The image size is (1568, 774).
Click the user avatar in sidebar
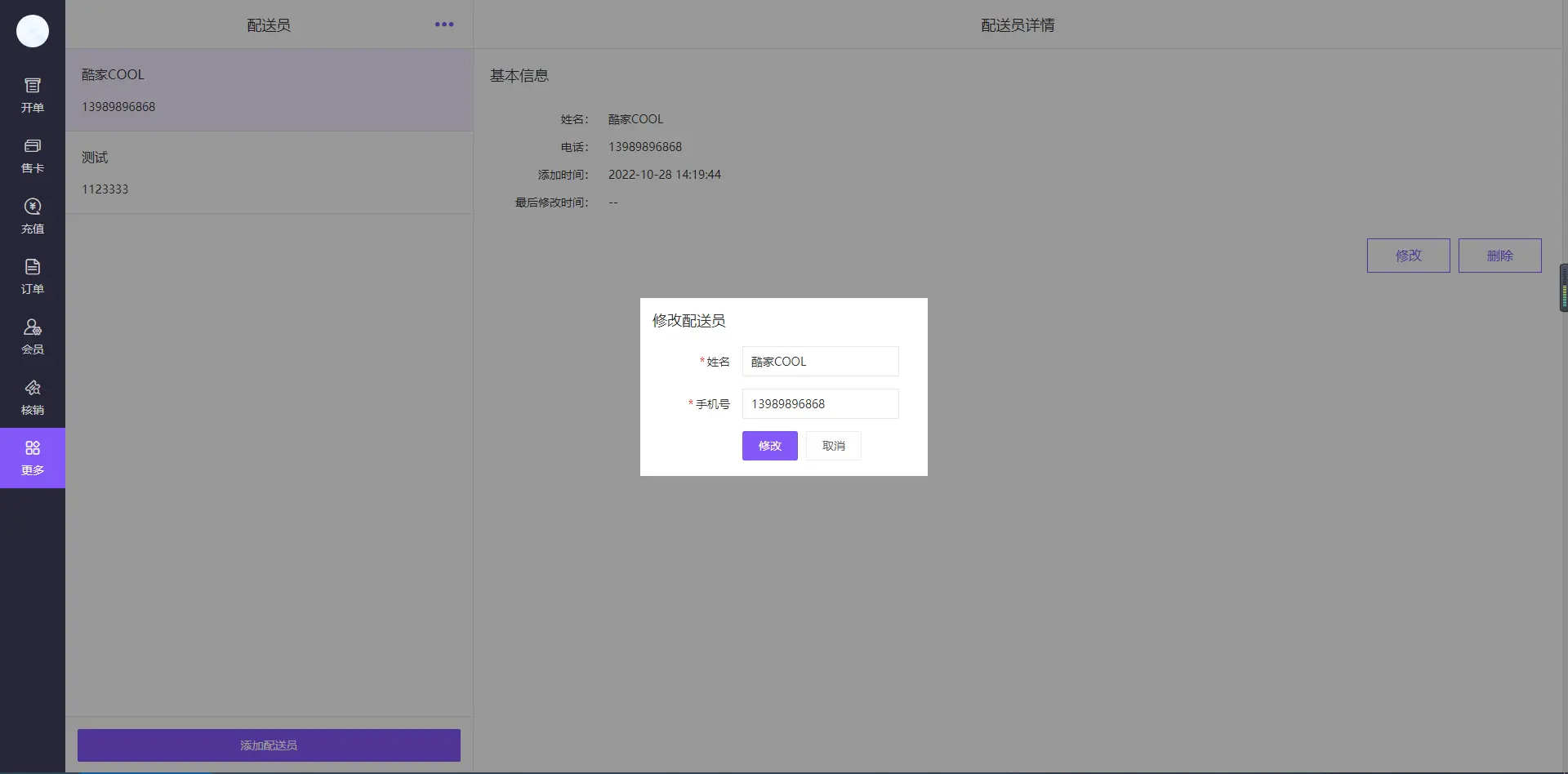coord(33,31)
